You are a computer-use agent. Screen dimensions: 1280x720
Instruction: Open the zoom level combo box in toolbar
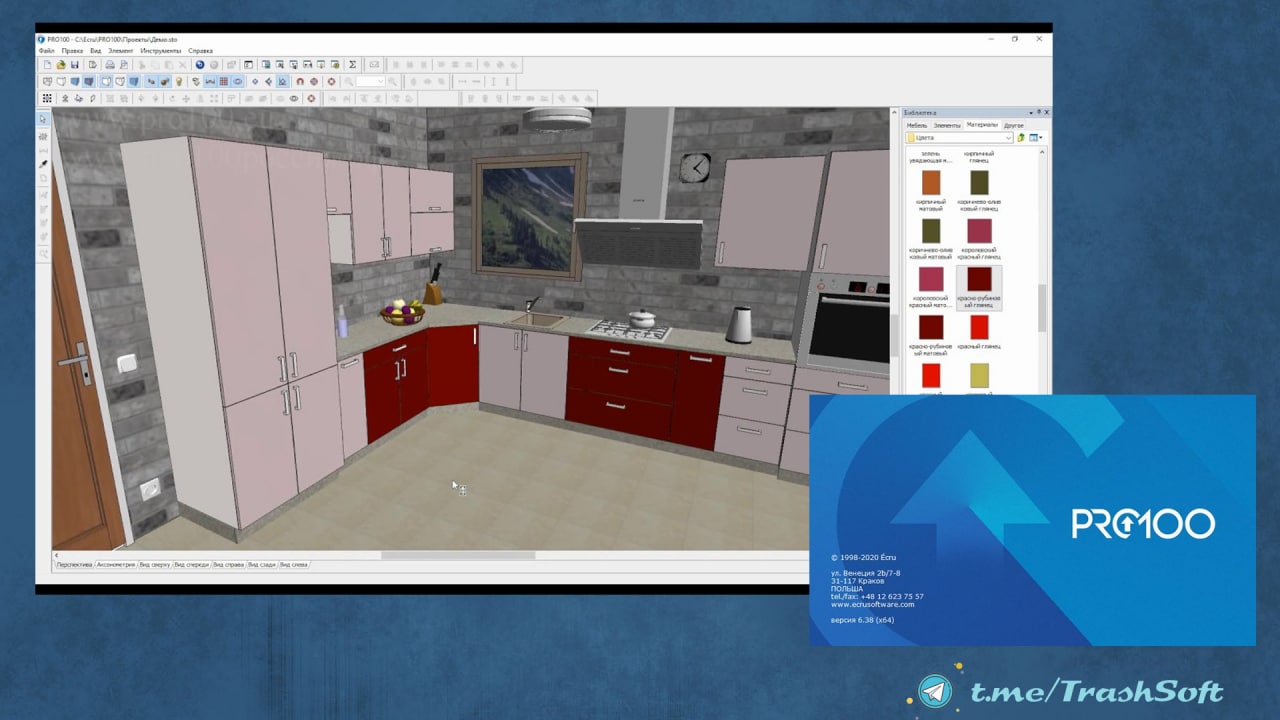[371, 81]
